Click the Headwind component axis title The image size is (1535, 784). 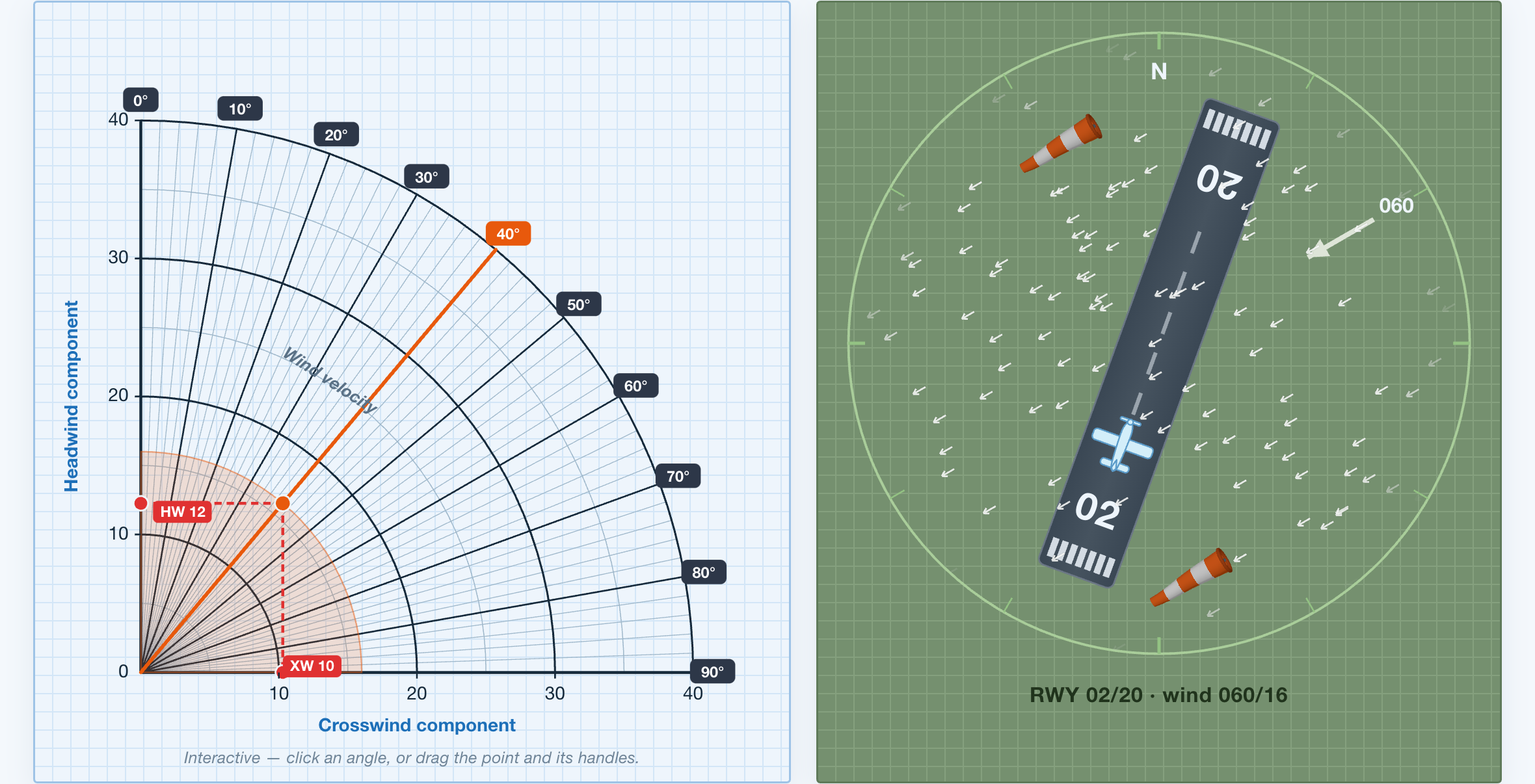[71, 396]
